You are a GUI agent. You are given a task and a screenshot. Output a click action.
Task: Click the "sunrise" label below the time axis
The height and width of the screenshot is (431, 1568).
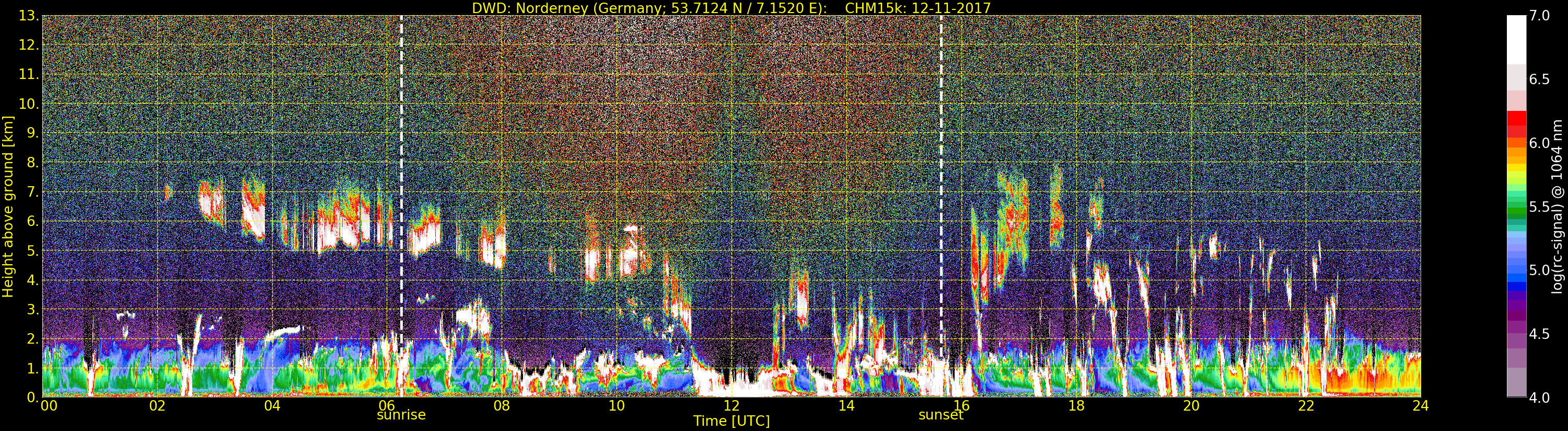[x=401, y=415]
